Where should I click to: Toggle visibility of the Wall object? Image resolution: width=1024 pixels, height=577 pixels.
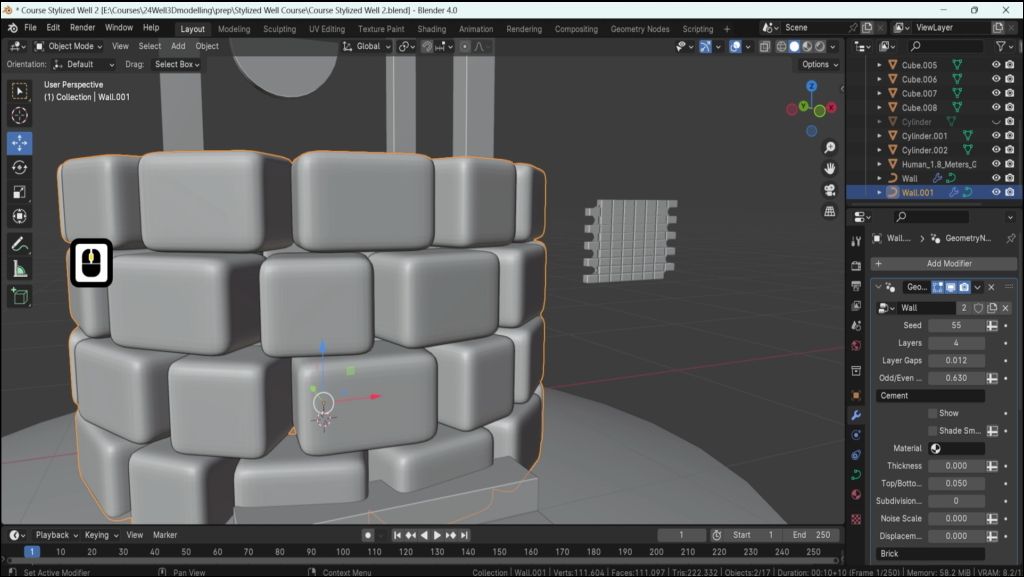coord(996,178)
